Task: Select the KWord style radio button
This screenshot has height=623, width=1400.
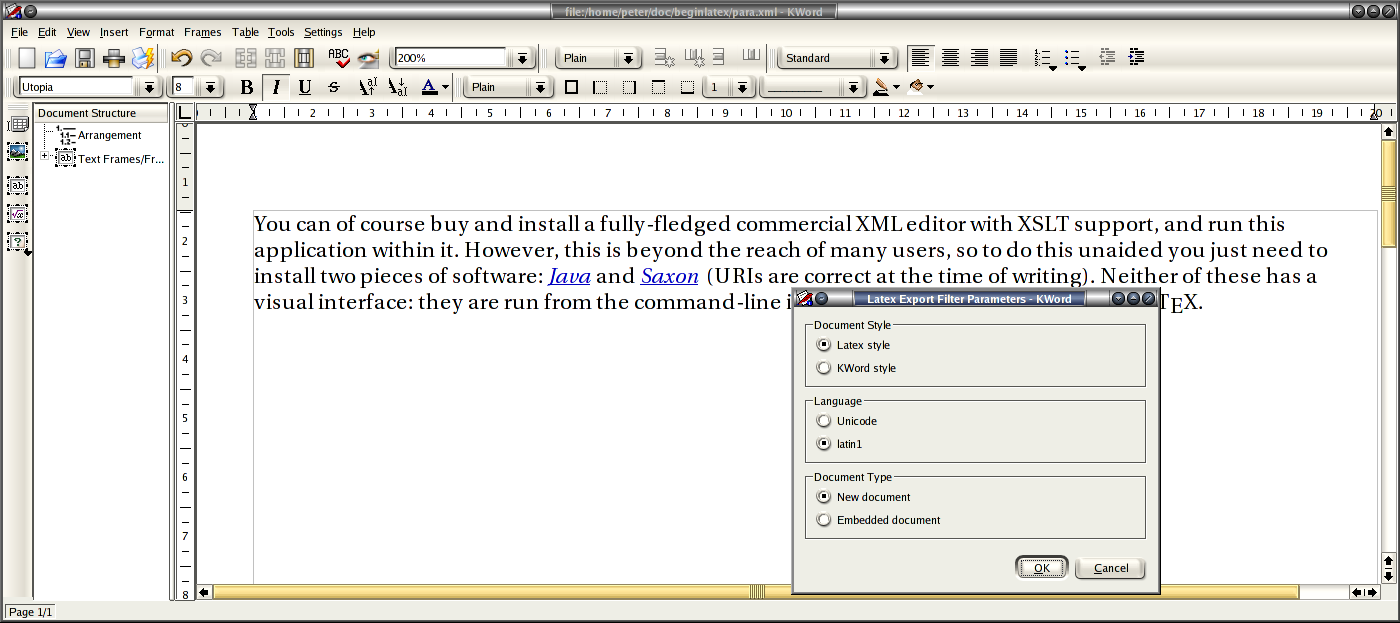Action: tap(824, 368)
